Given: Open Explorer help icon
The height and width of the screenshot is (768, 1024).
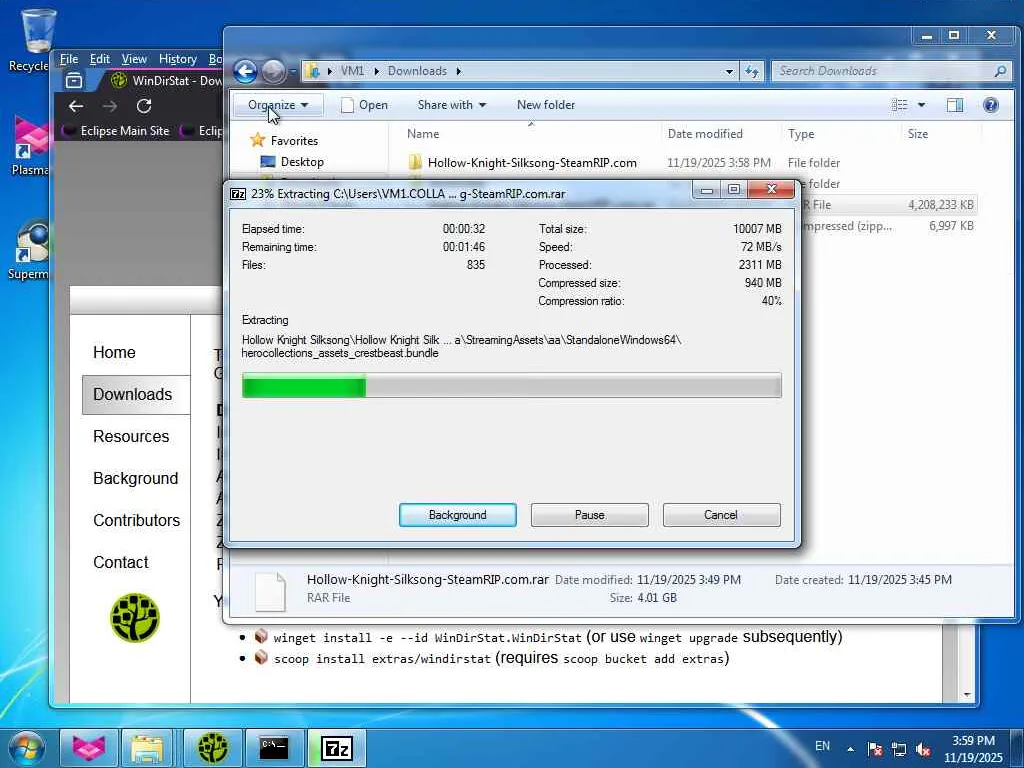Looking at the screenshot, I should pos(990,104).
